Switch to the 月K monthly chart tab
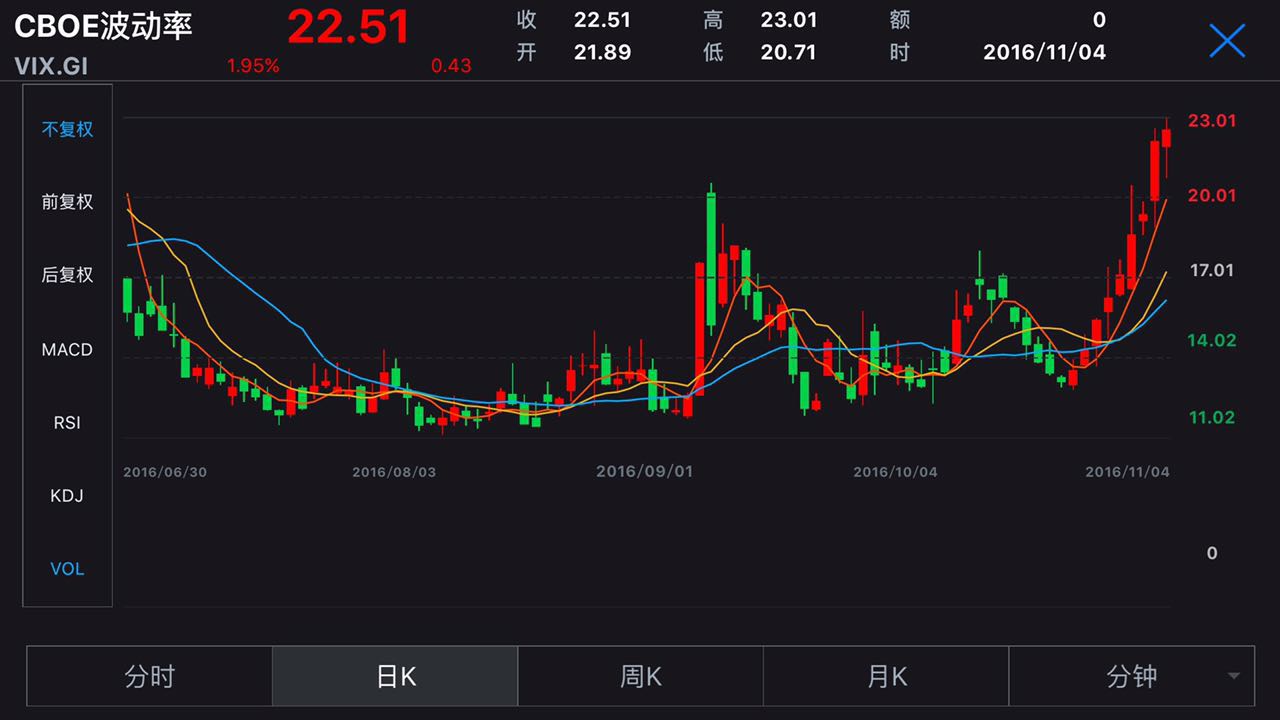Viewport: 1280px width, 720px height. [x=886, y=677]
